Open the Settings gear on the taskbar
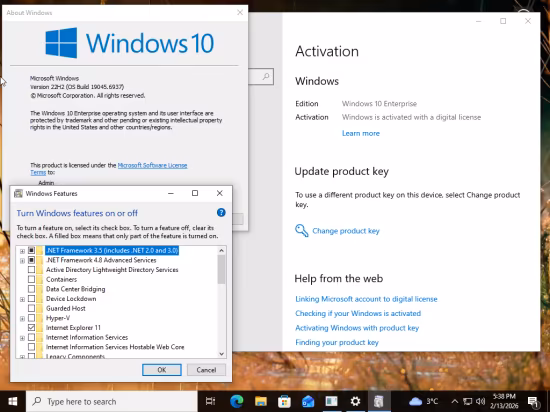Screen dimensions: 550x412 click(x=355, y=401)
